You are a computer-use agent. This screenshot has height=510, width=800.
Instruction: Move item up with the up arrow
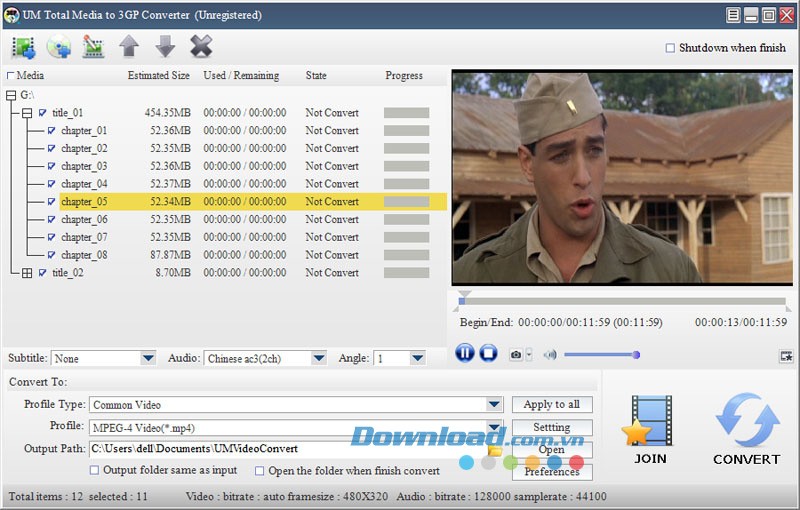[129, 46]
